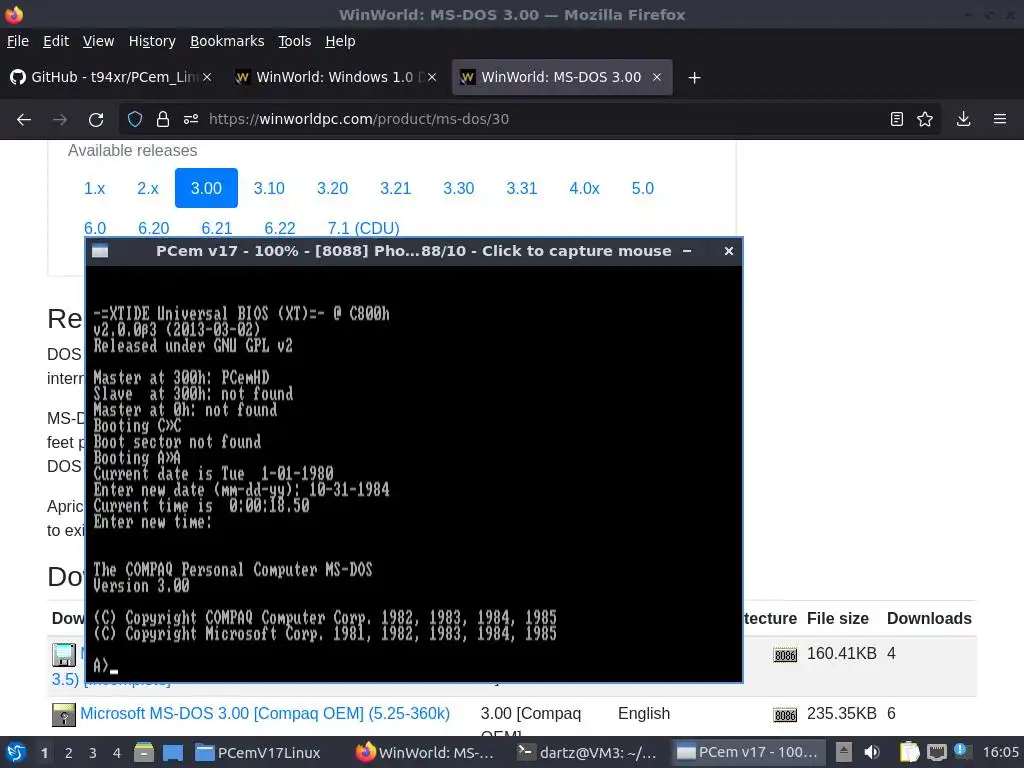Open the PCem window menu icon

(x=100, y=251)
